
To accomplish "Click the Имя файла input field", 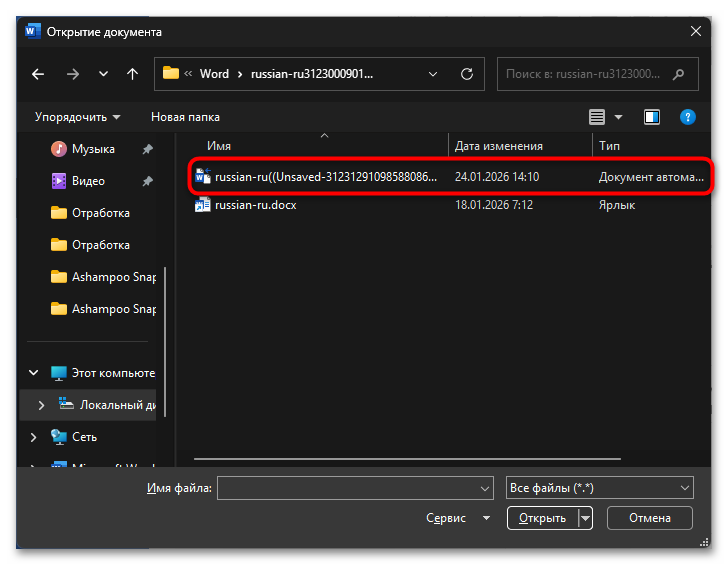I will (x=346, y=488).
